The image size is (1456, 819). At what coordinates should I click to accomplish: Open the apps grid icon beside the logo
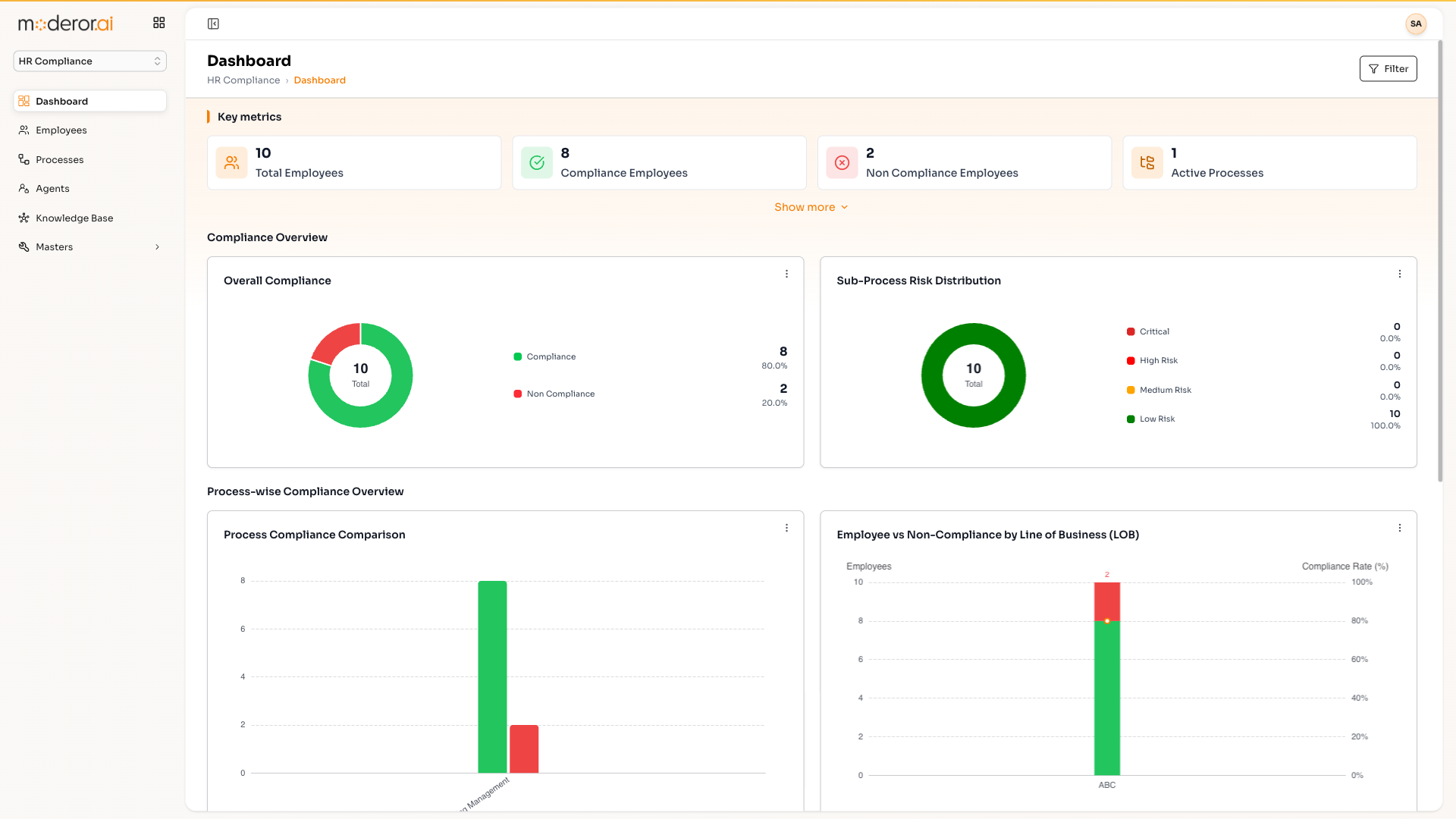[158, 24]
